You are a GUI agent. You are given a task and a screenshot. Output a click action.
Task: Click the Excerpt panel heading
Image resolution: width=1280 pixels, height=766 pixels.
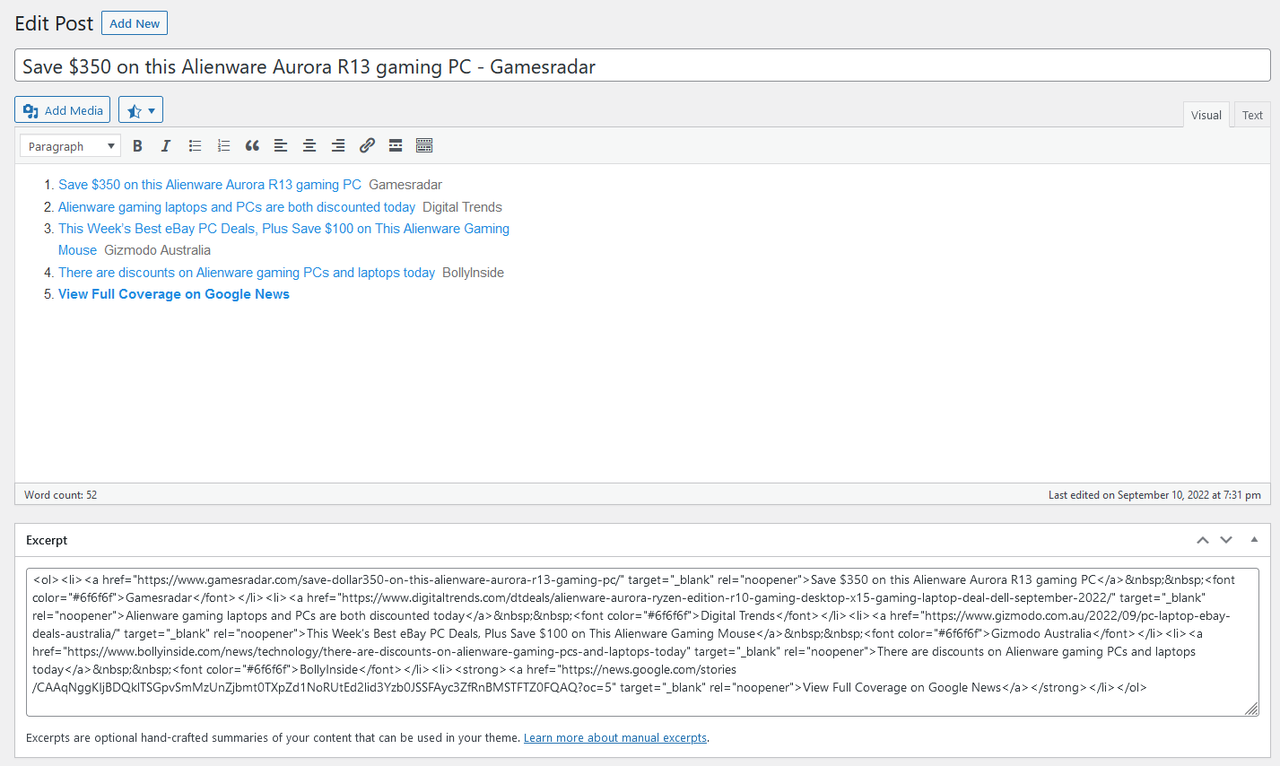[47, 540]
